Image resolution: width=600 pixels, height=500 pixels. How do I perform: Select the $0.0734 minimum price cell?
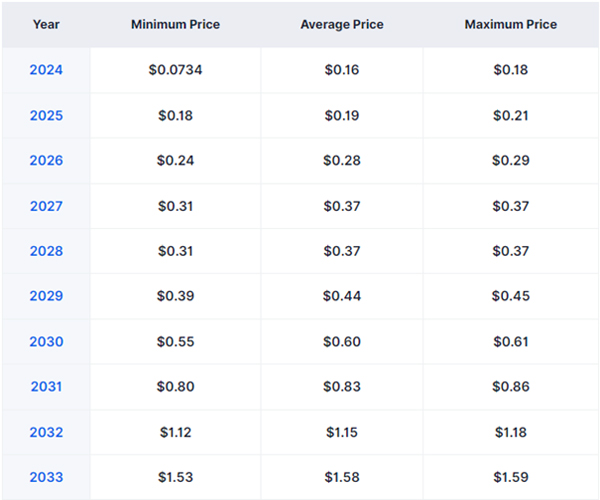point(176,70)
